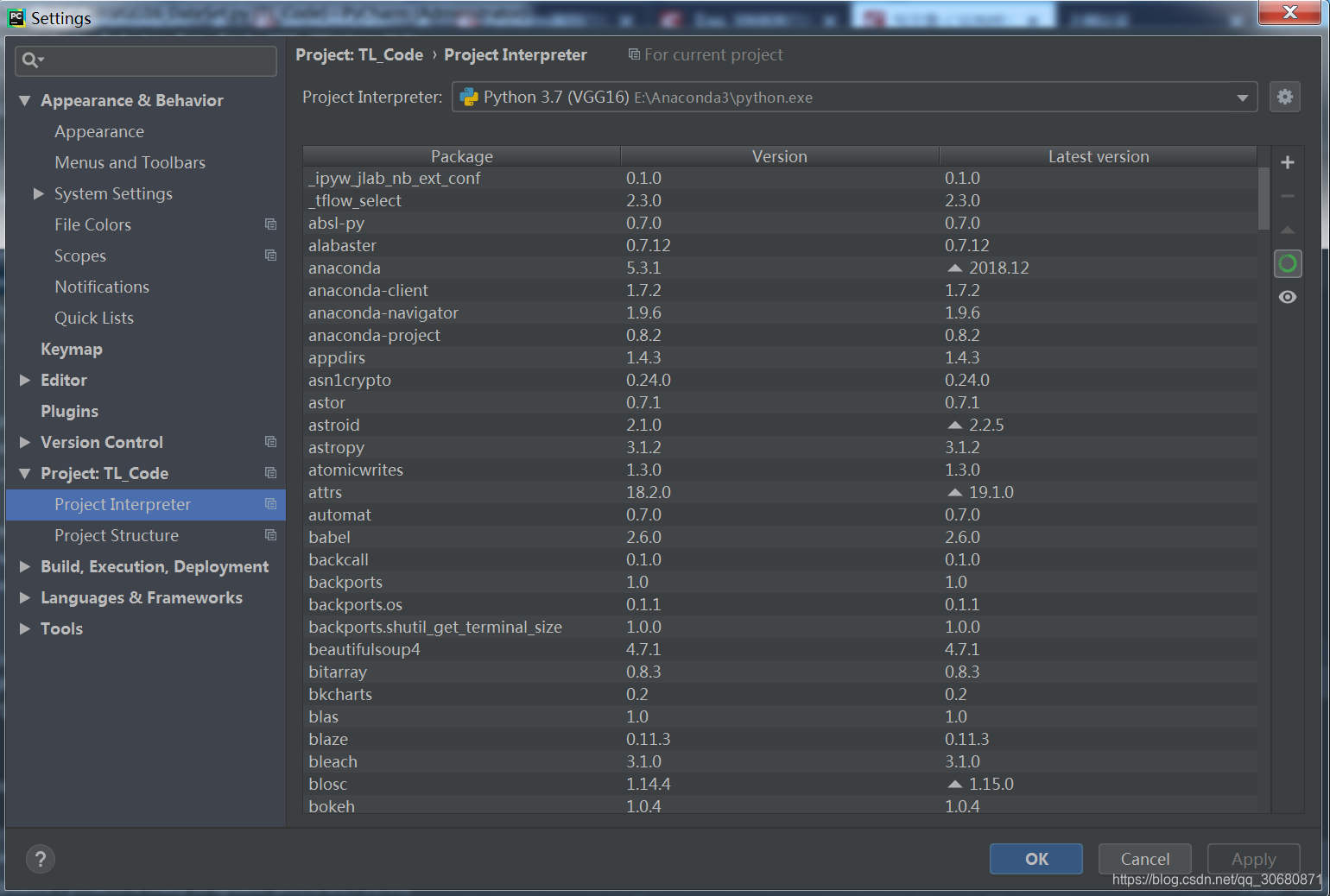Toggle show early releases eye icon
Image resolution: width=1330 pixels, height=896 pixels.
click(1287, 297)
